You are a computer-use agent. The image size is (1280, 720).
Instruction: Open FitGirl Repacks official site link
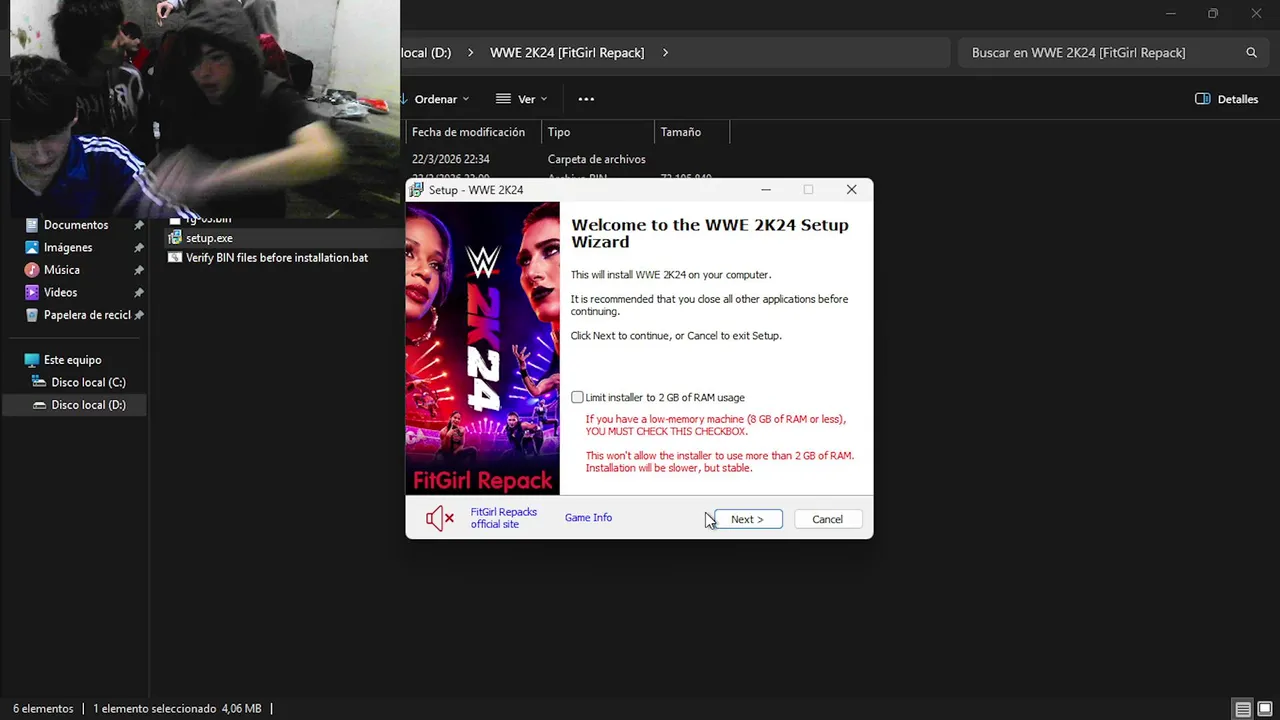(x=504, y=518)
